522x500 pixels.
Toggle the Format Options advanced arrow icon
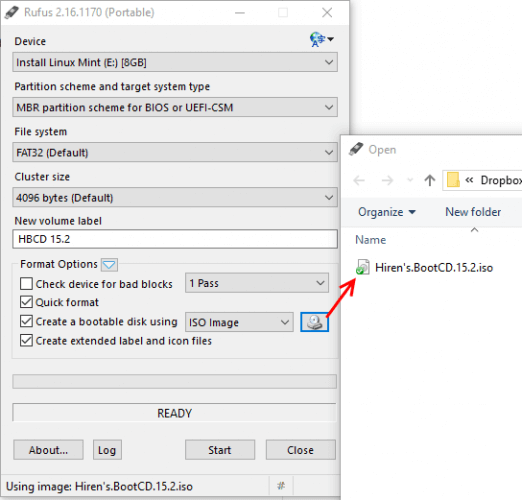(109, 265)
